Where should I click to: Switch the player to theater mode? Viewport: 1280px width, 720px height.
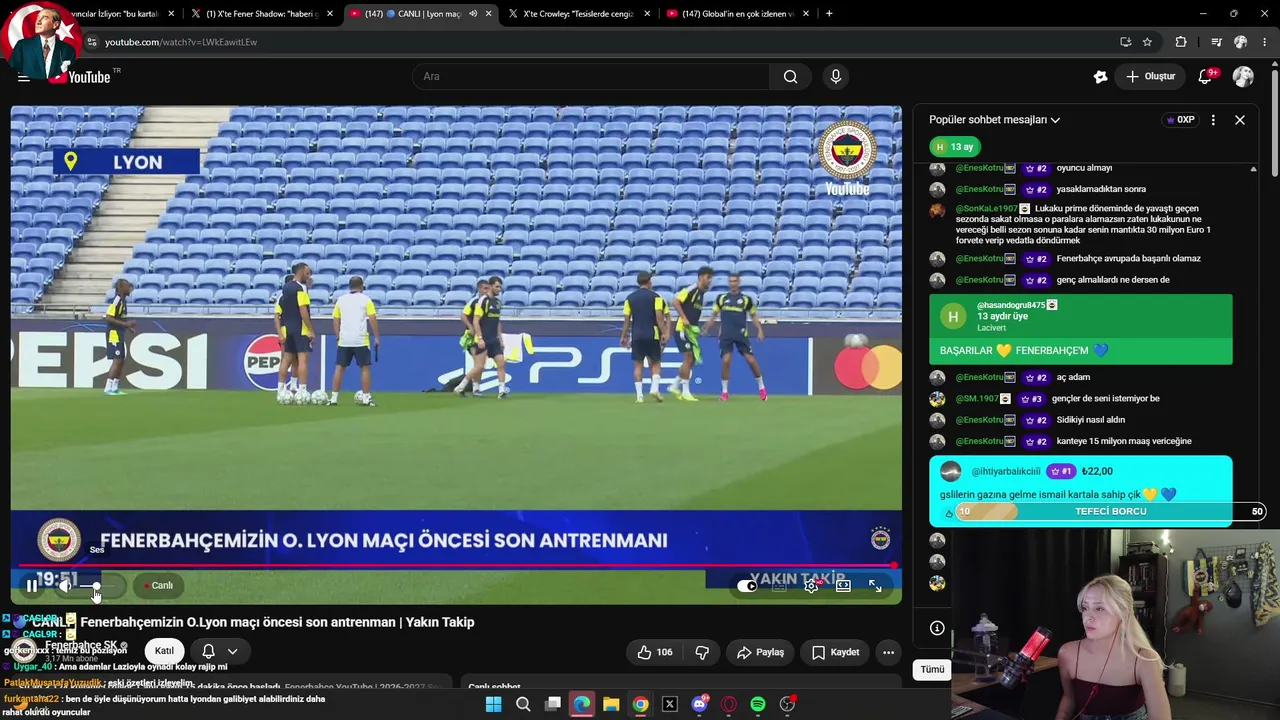coord(843,586)
